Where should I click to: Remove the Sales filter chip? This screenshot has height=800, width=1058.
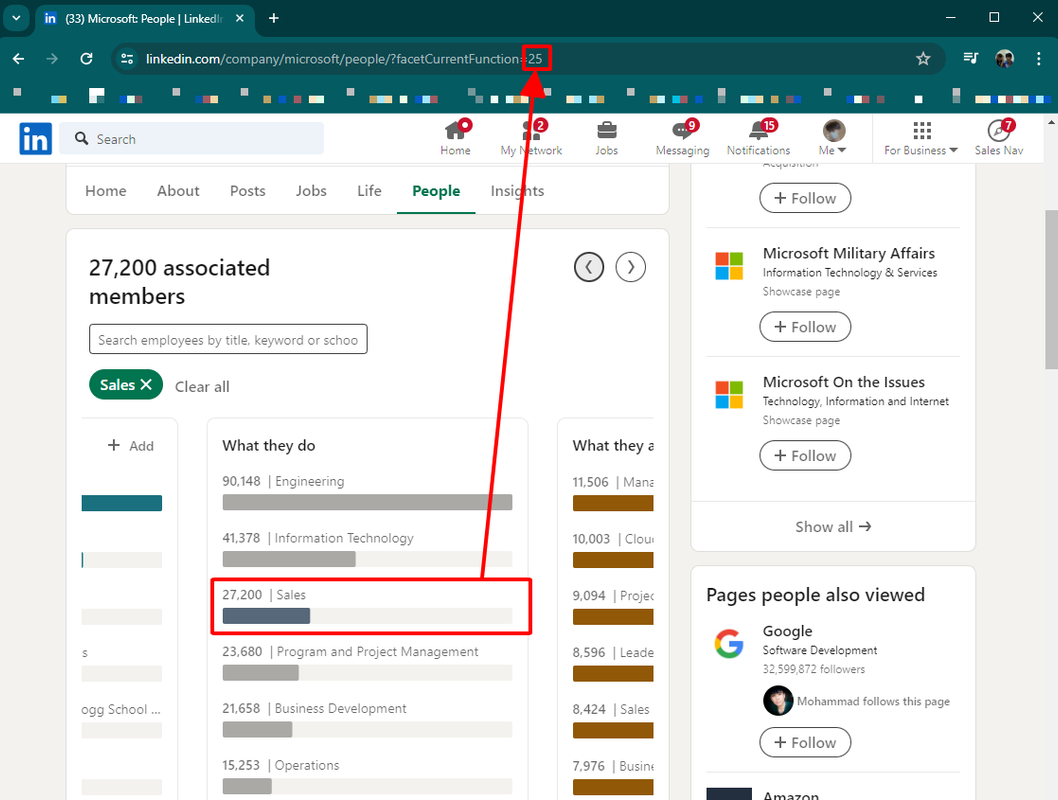(x=146, y=385)
